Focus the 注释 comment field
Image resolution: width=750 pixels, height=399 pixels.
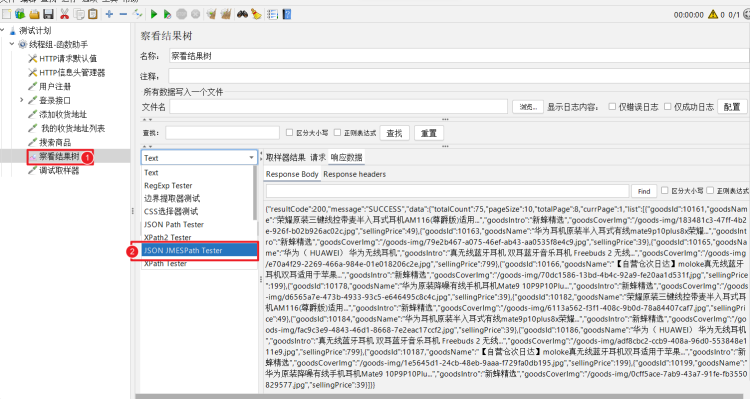tap(459, 76)
